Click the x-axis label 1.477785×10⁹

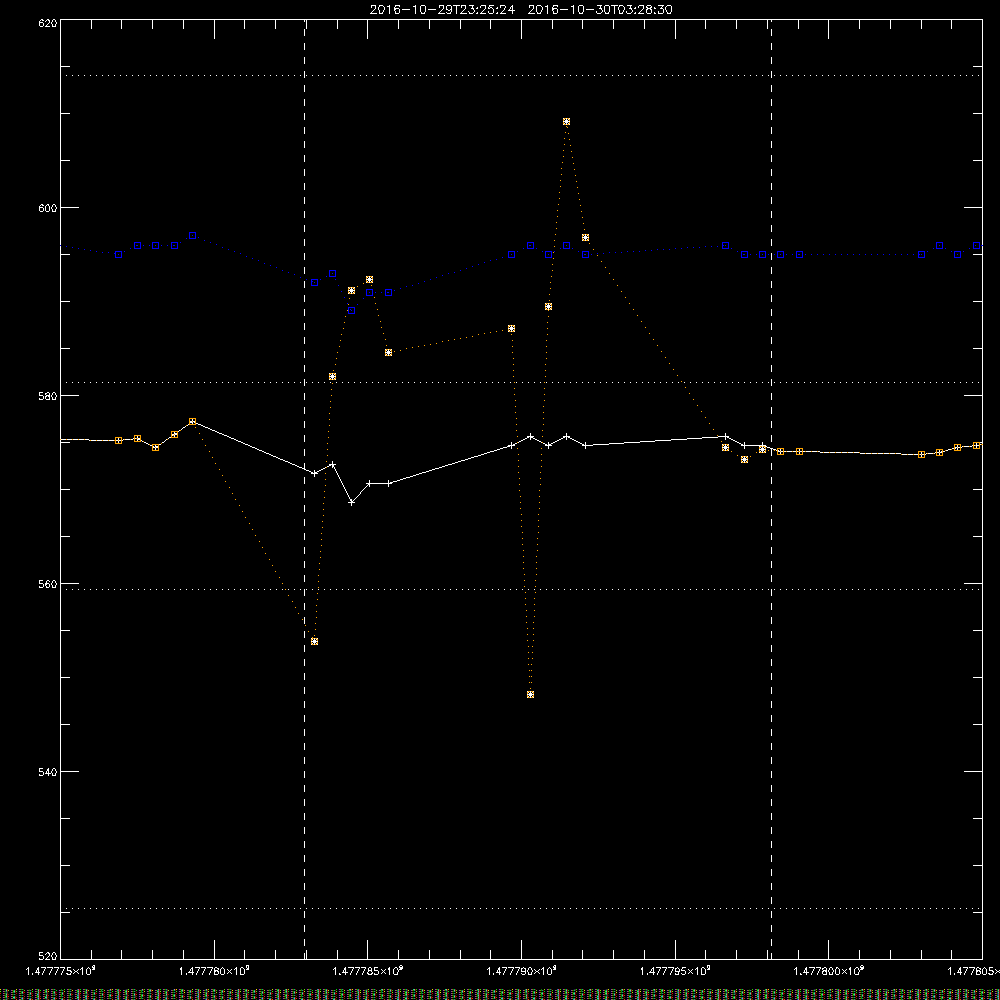click(368, 971)
